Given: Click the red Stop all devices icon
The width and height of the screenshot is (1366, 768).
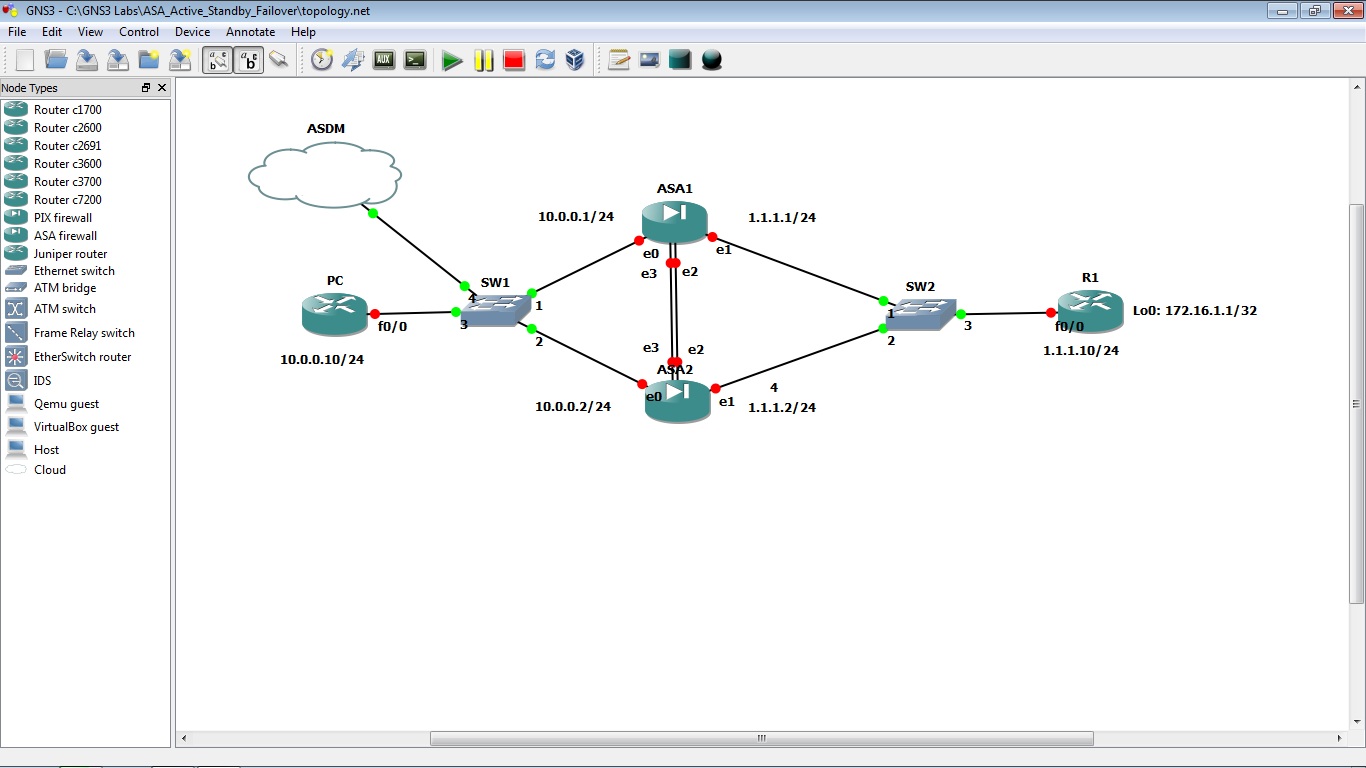Looking at the screenshot, I should (x=513, y=59).
